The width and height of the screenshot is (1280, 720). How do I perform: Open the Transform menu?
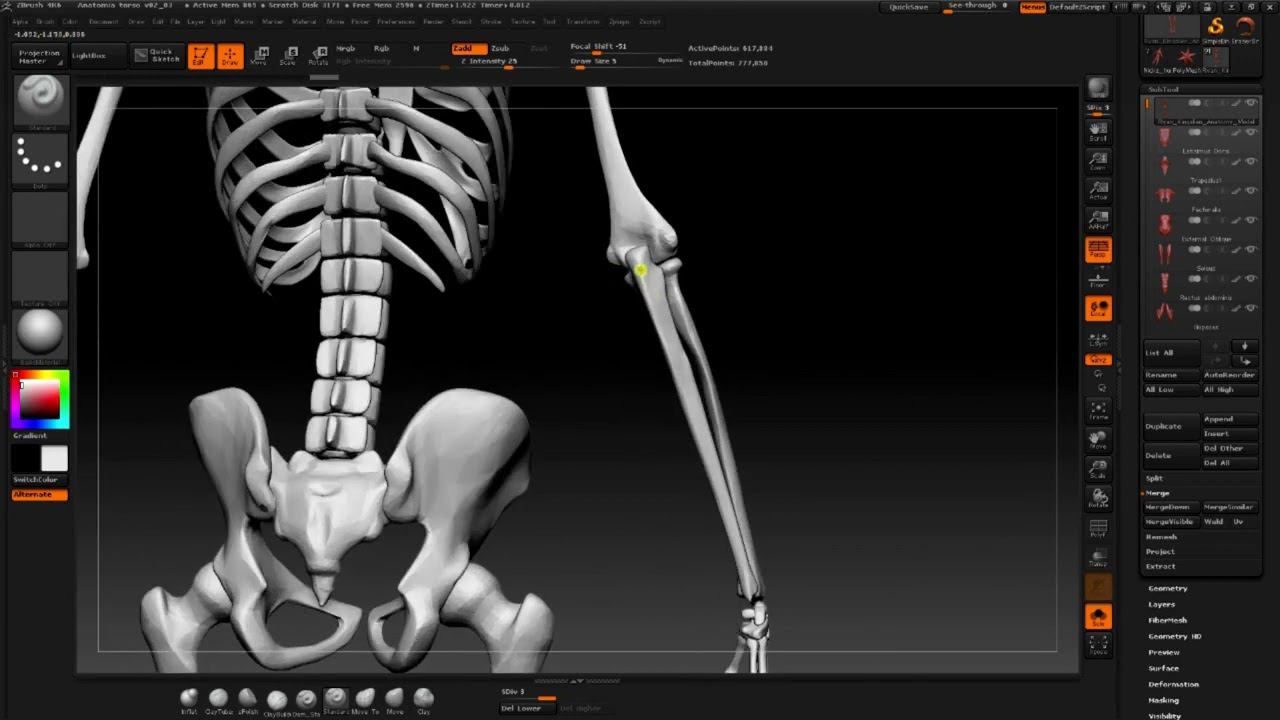point(583,21)
